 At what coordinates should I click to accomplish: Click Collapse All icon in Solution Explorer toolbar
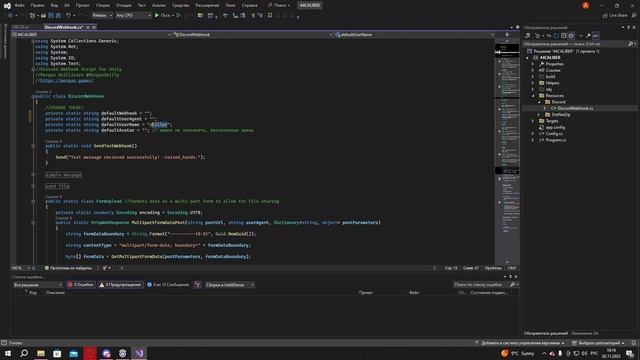563,36
